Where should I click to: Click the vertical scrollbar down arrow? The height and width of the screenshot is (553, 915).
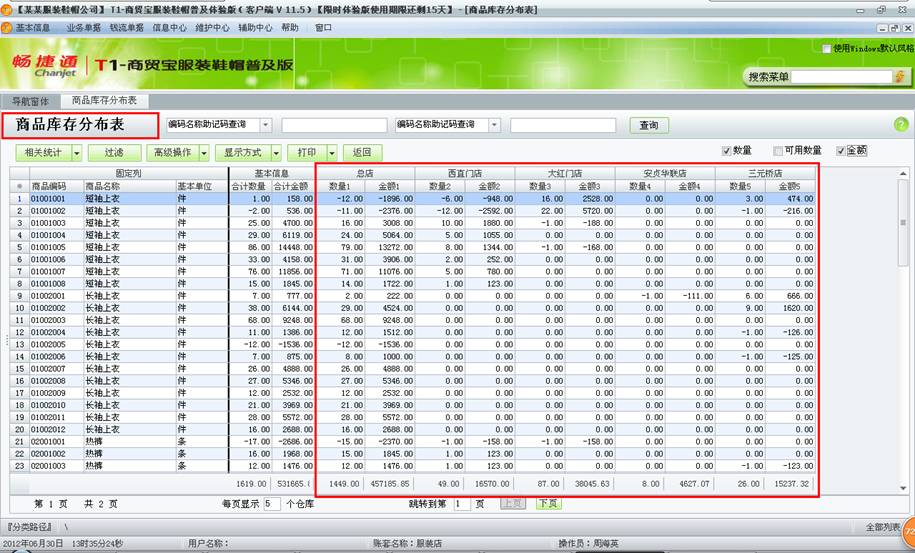tap(903, 488)
